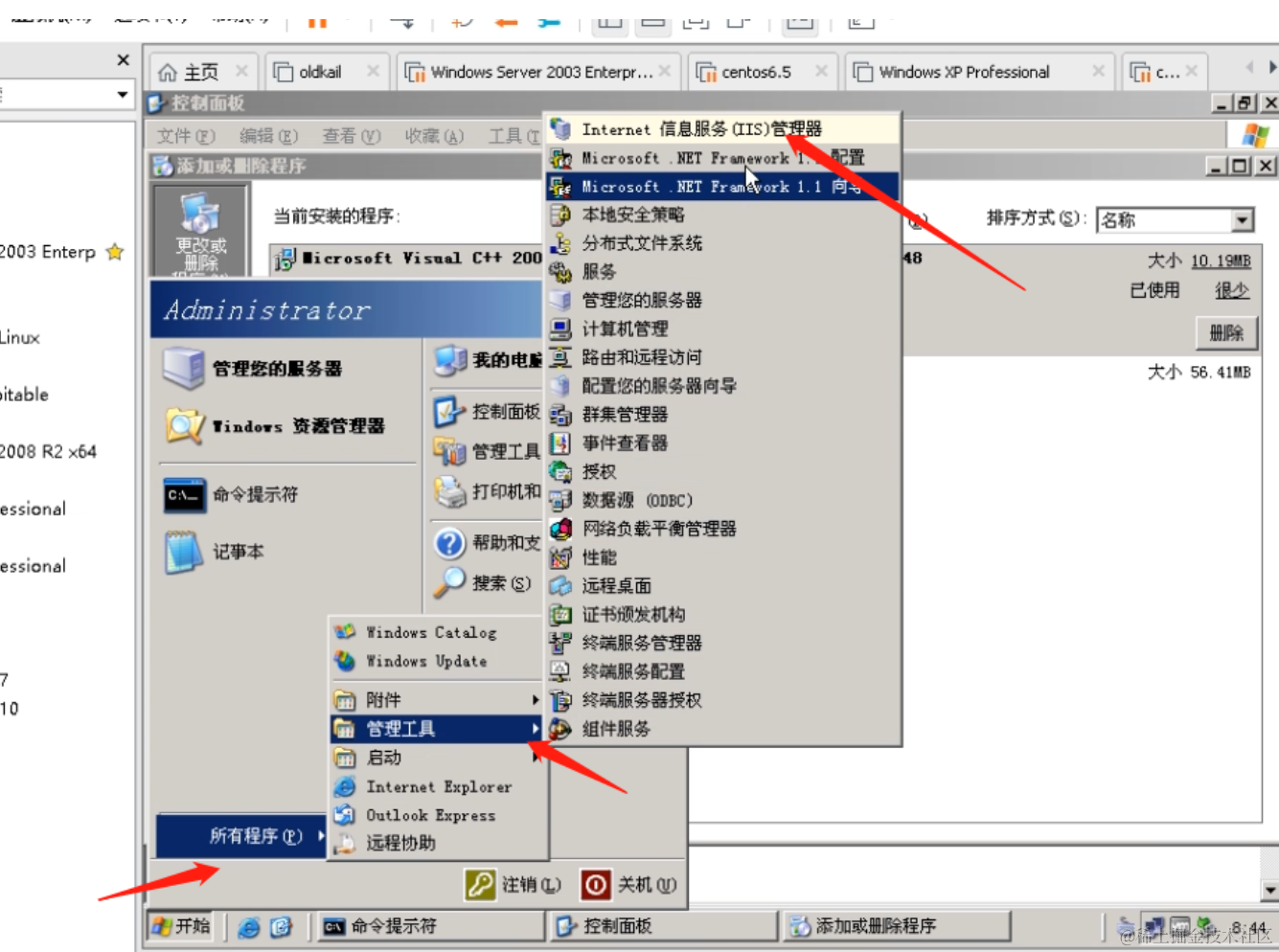1279x952 pixels.
Task: Click the Windows Update icon
Action: (344, 661)
